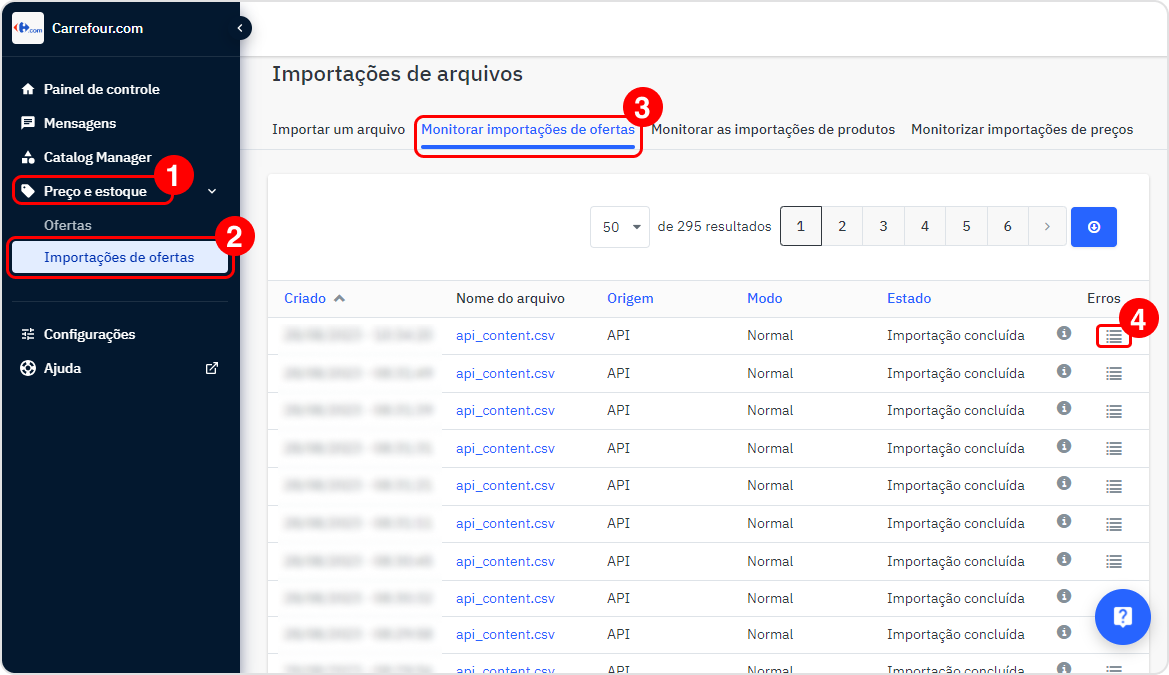
Task: Click the blue button next to pagination
Action: coord(1094,227)
